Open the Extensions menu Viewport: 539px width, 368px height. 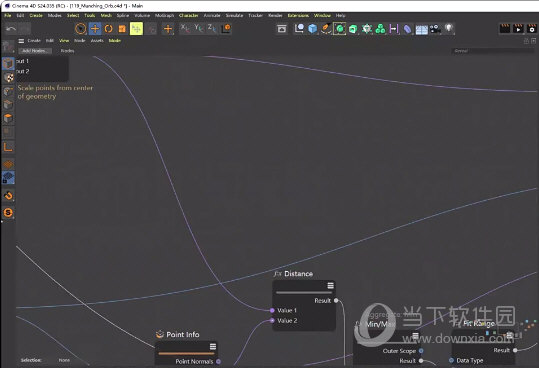[x=298, y=15]
